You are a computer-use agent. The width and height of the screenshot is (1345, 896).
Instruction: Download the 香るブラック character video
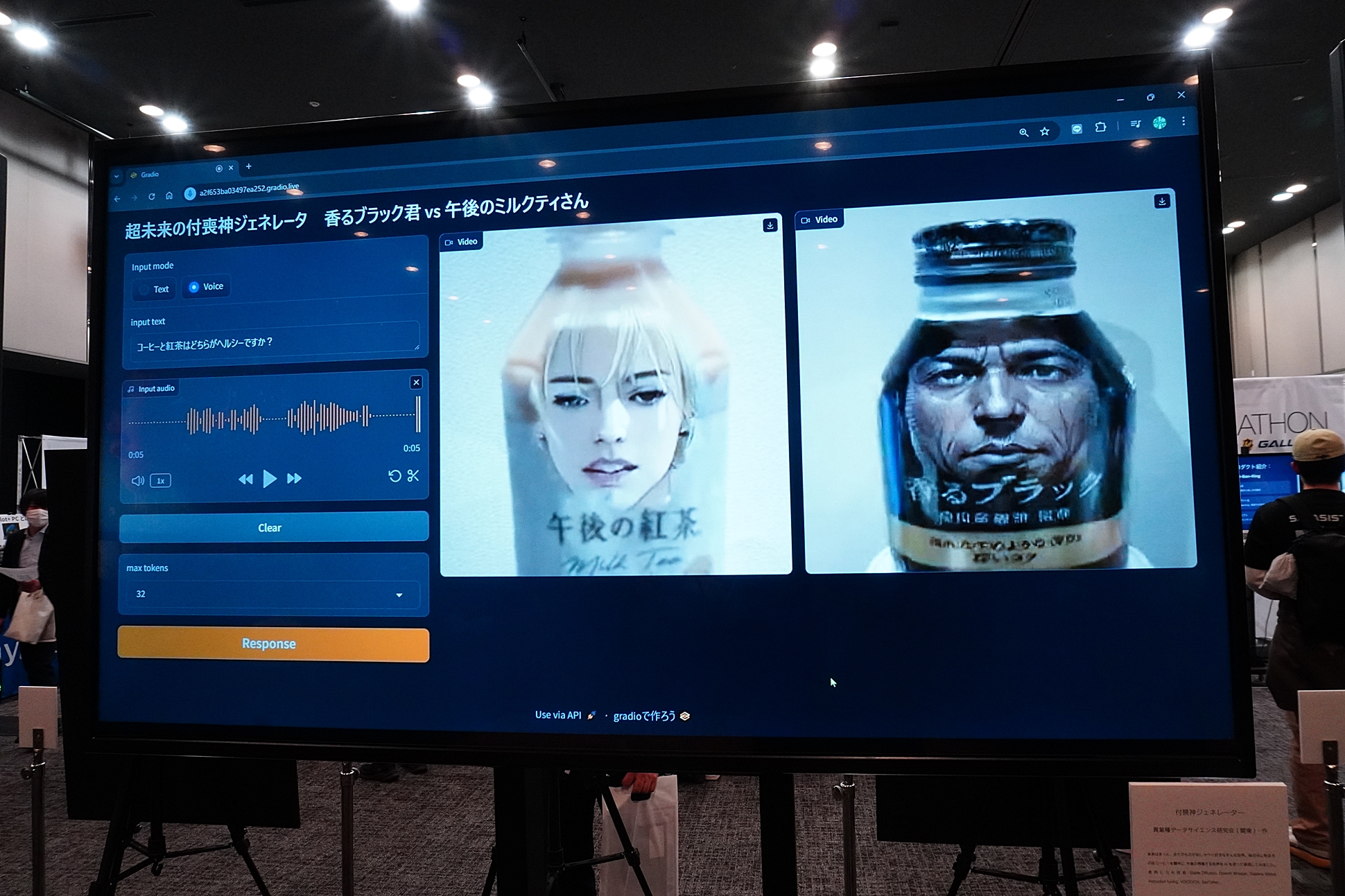pyautogui.click(x=1162, y=201)
